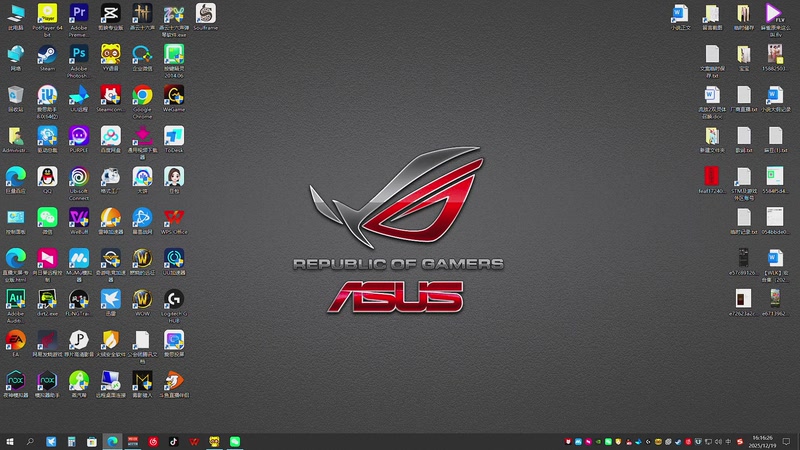Select the 厂商直播.txt file

[x=743, y=98]
